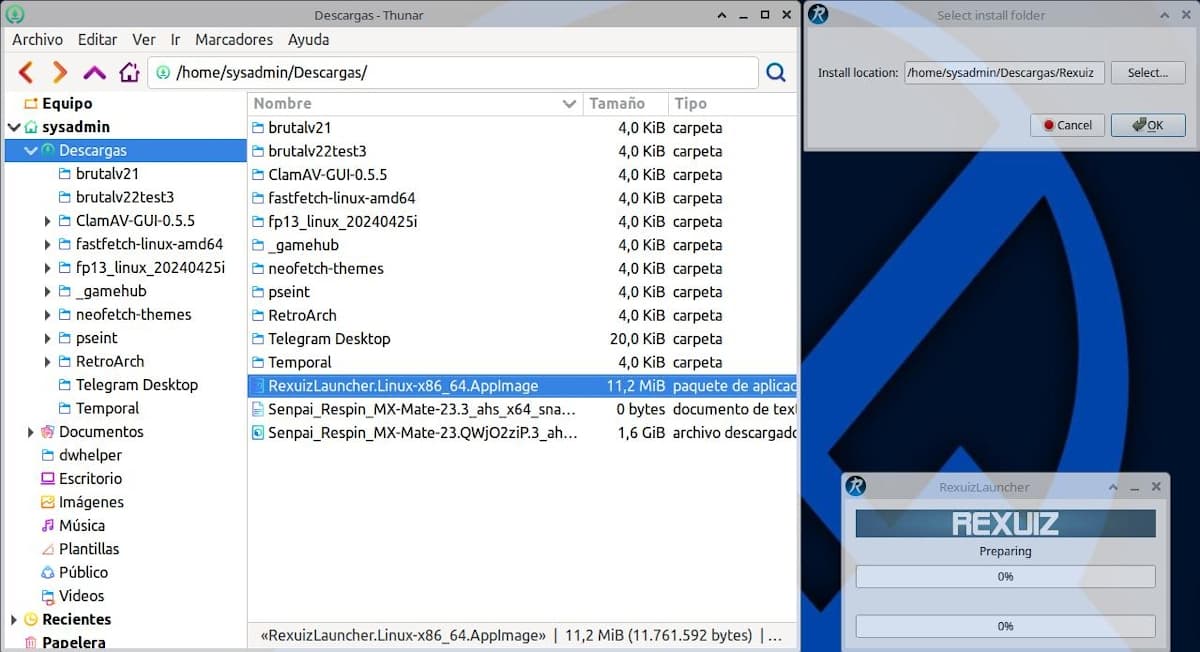The width and height of the screenshot is (1200, 652).
Task: Click the dwhelper folder icon in sidebar
Action: point(47,455)
